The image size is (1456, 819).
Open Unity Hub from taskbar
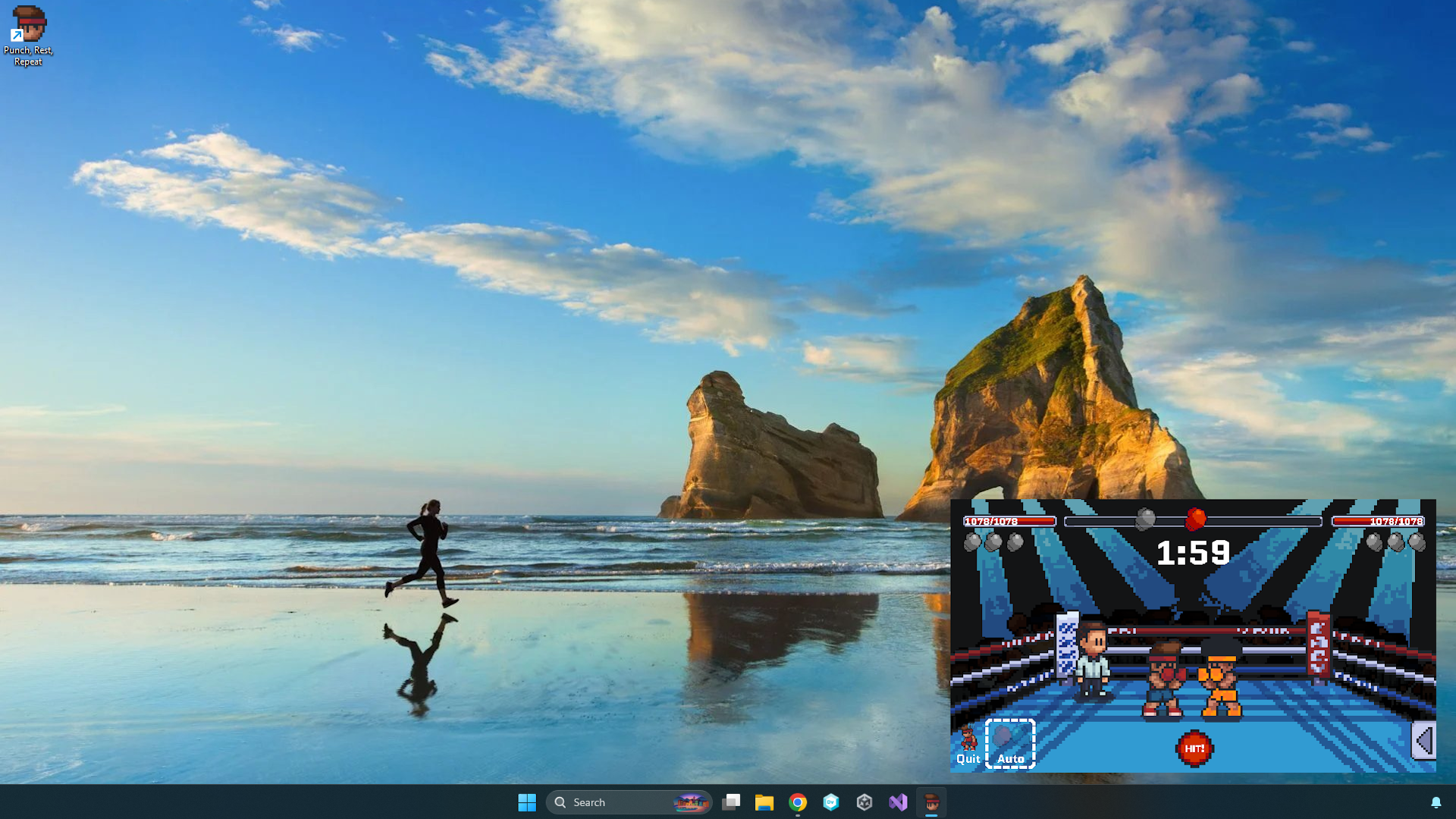(x=864, y=802)
